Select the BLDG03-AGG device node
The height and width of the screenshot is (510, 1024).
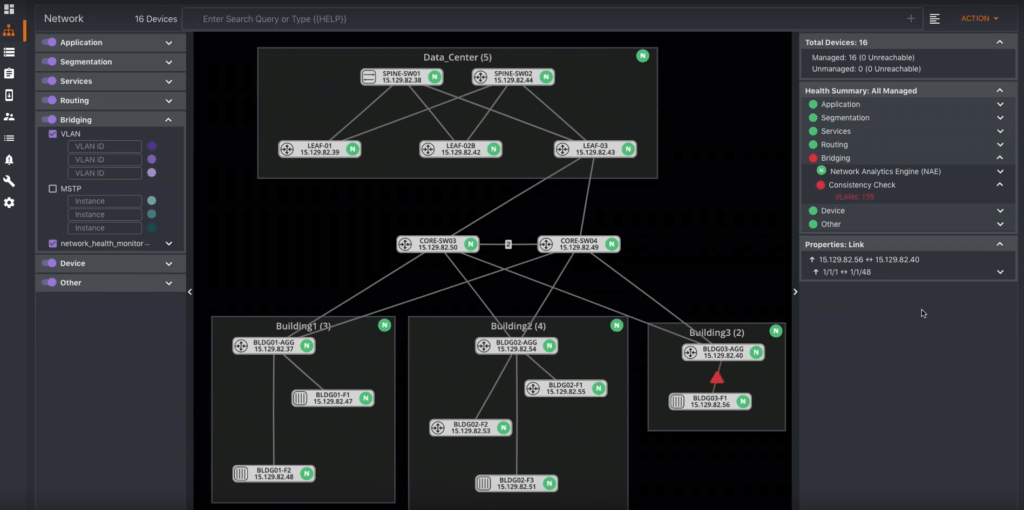click(x=723, y=352)
